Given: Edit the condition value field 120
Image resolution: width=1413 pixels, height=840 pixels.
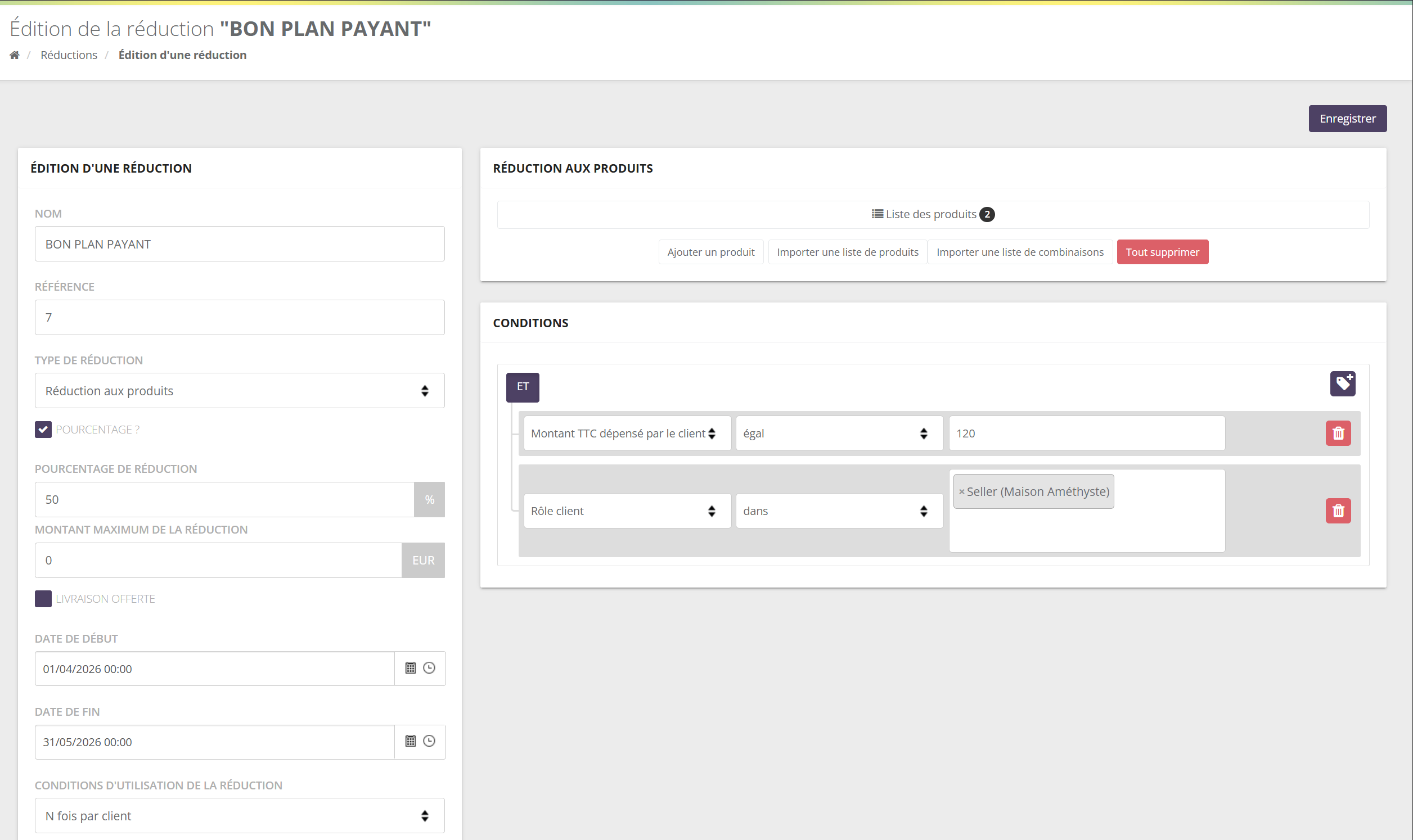Looking at the screenshot, I should [x=1087, y=433].
